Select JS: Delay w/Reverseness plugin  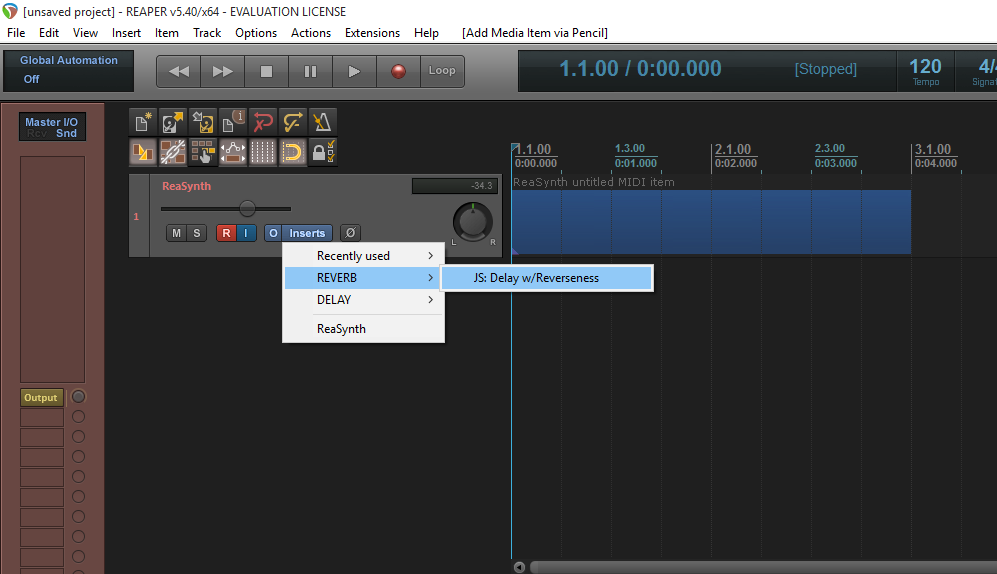[547, 278]
